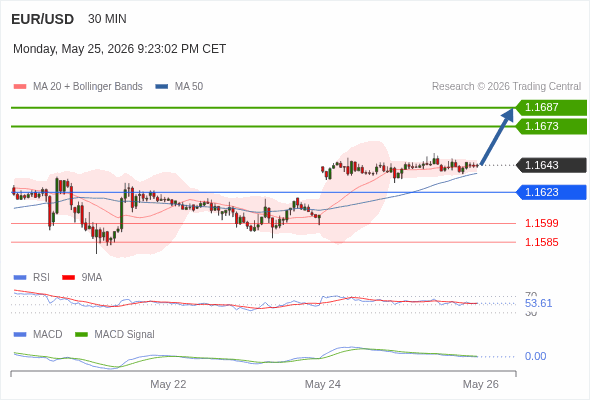Click the RSI value 53.61
Image resolution: width=590 pixels, height=400 pixels.
click(538, 303)
